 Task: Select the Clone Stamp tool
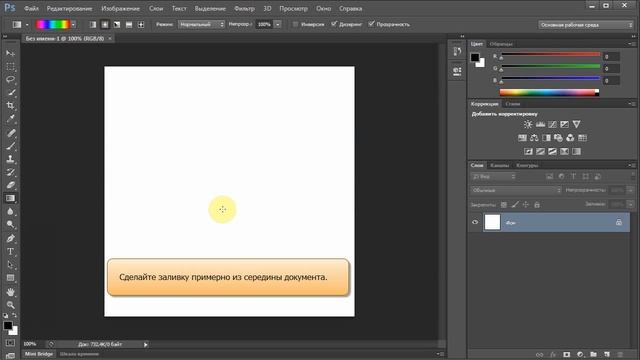[x=10, y=159]
